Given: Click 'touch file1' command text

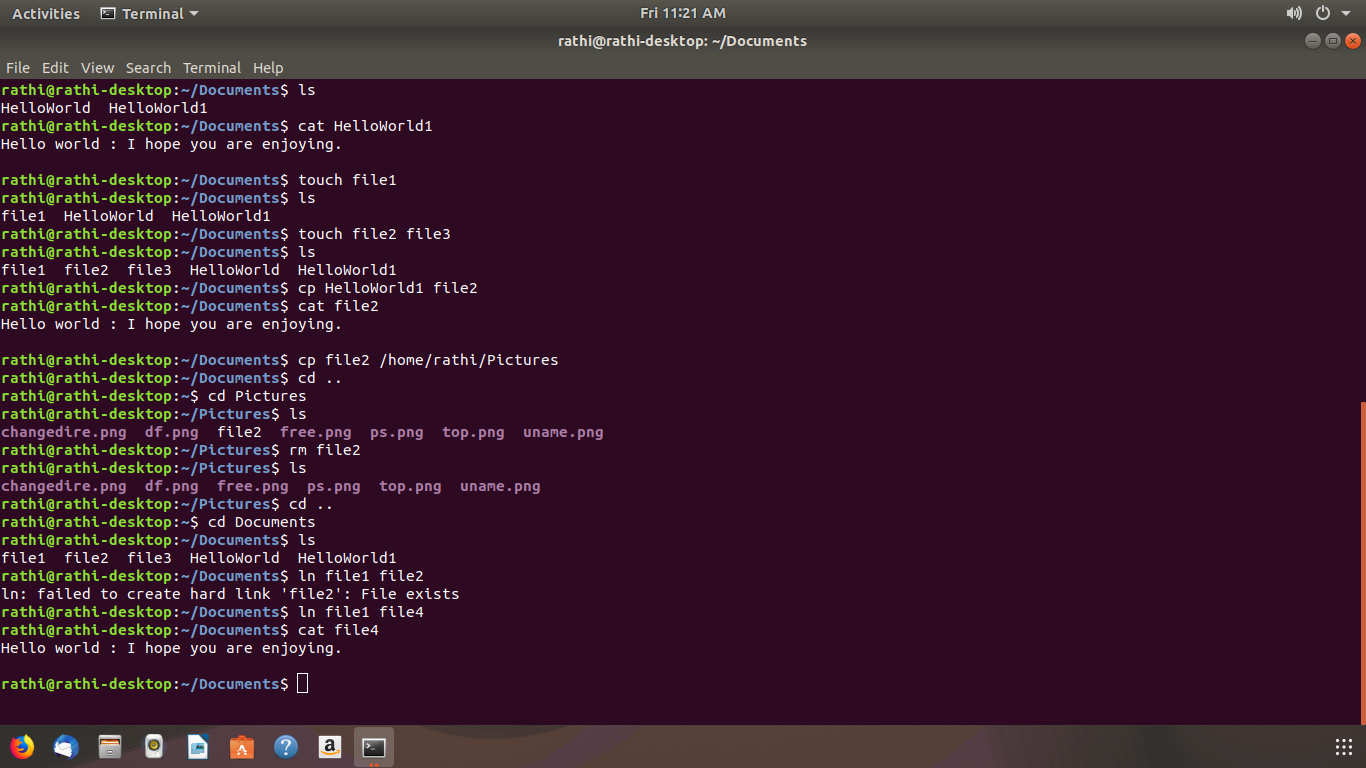Looking at the screenshot, I should 347,180.
